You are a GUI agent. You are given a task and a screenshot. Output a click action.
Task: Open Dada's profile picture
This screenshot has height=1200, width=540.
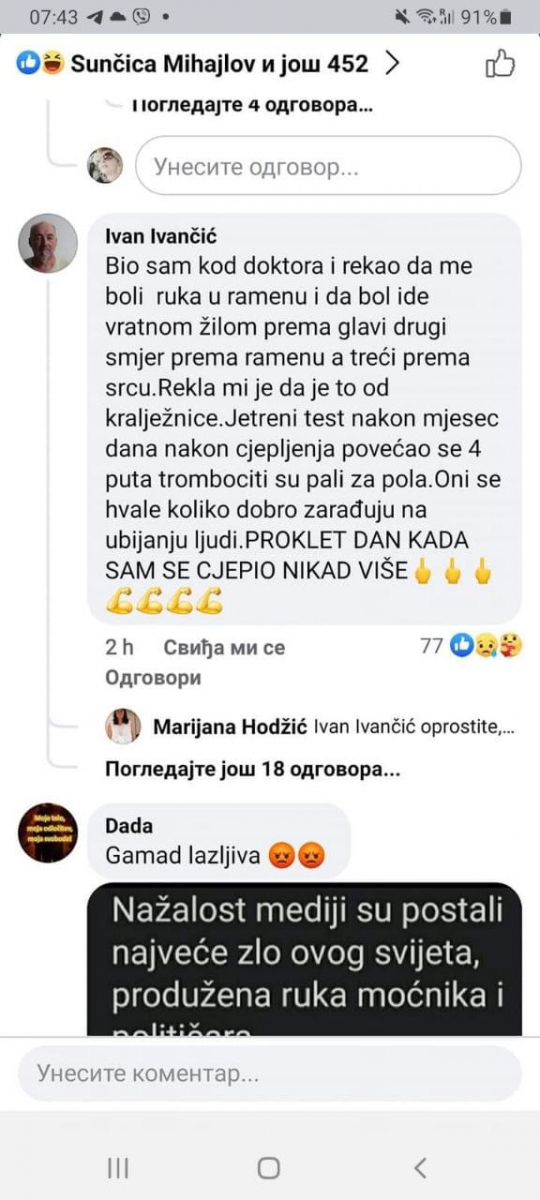(x=48, y=832)
